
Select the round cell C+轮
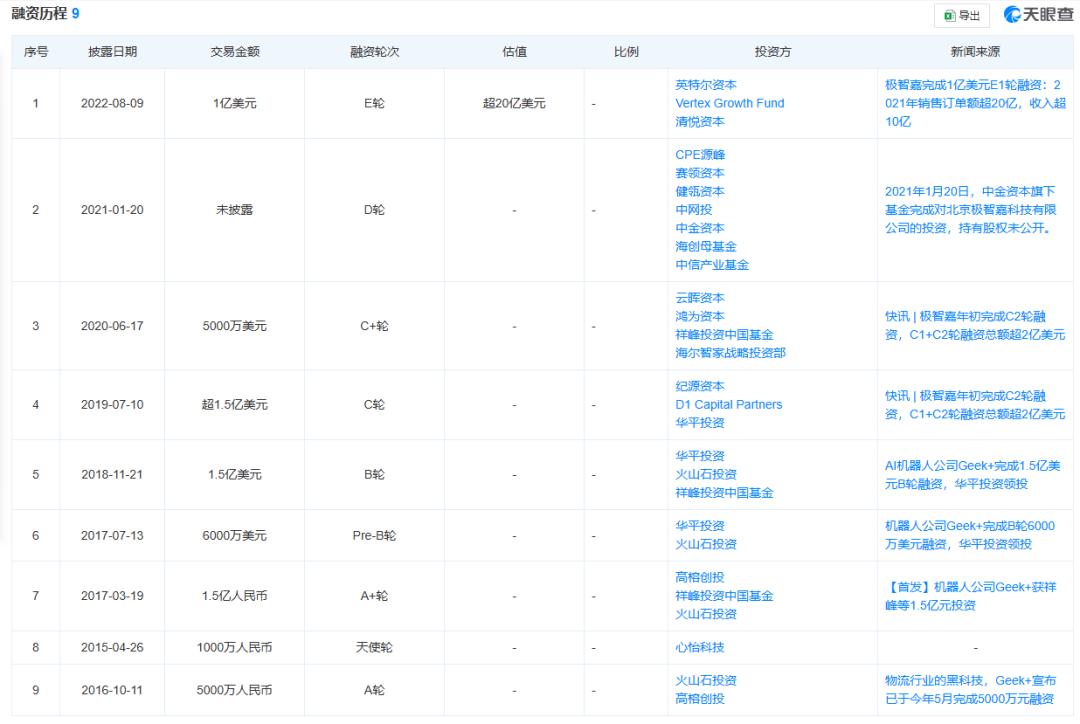[374, 326]
